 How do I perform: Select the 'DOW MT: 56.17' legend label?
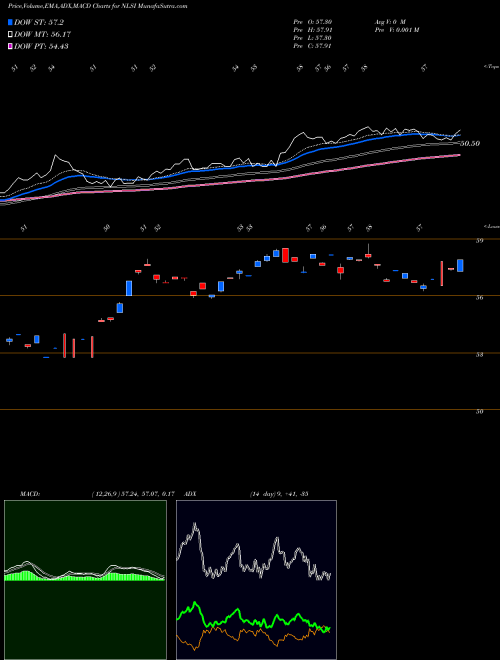42,34
